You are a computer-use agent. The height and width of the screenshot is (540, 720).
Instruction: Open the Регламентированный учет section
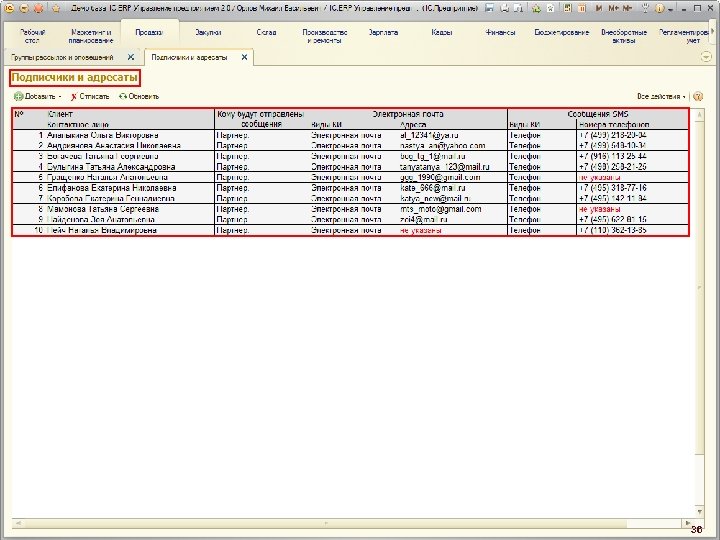tap(684, 36)
